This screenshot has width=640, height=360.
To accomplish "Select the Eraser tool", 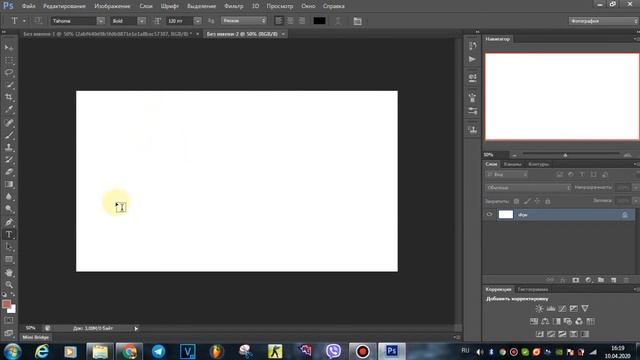I will [x=9, y=172].
